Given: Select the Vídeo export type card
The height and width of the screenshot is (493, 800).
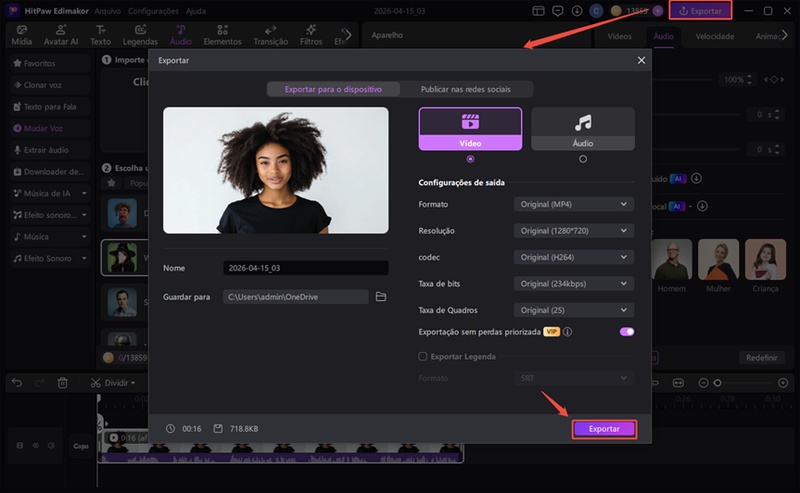Looking at the screenshot, I should coord(470,129).
